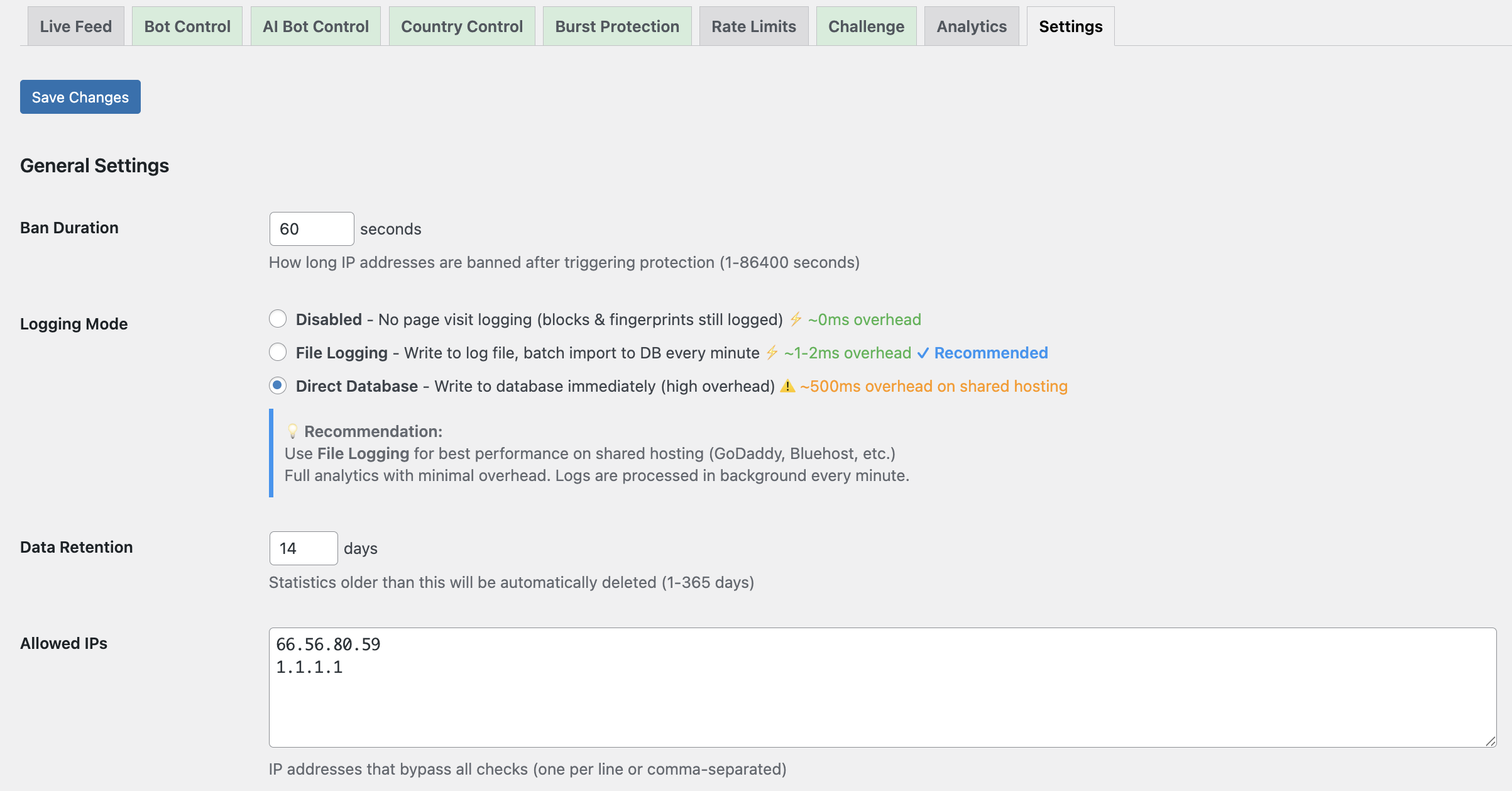Switch to the Bot Control tab
Screen dimensions: 1512x791
(x=187, y=26)
